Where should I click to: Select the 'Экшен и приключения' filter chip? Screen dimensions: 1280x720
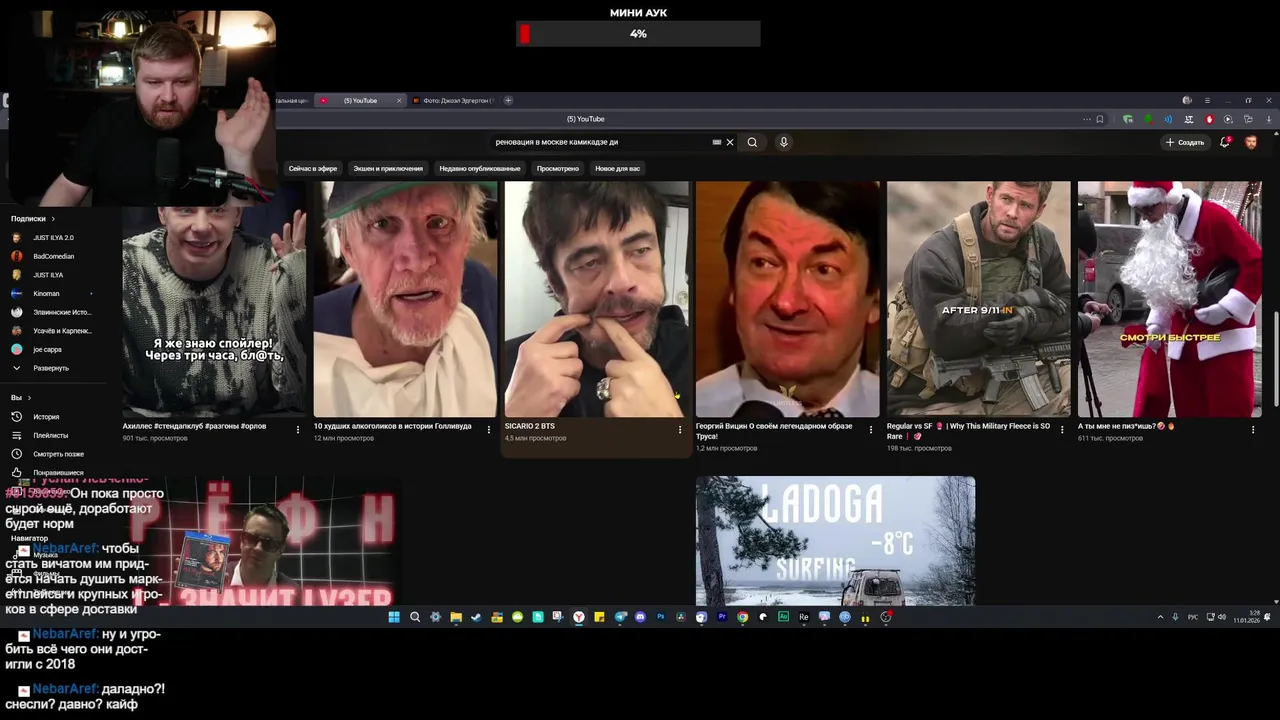(388, 168)
